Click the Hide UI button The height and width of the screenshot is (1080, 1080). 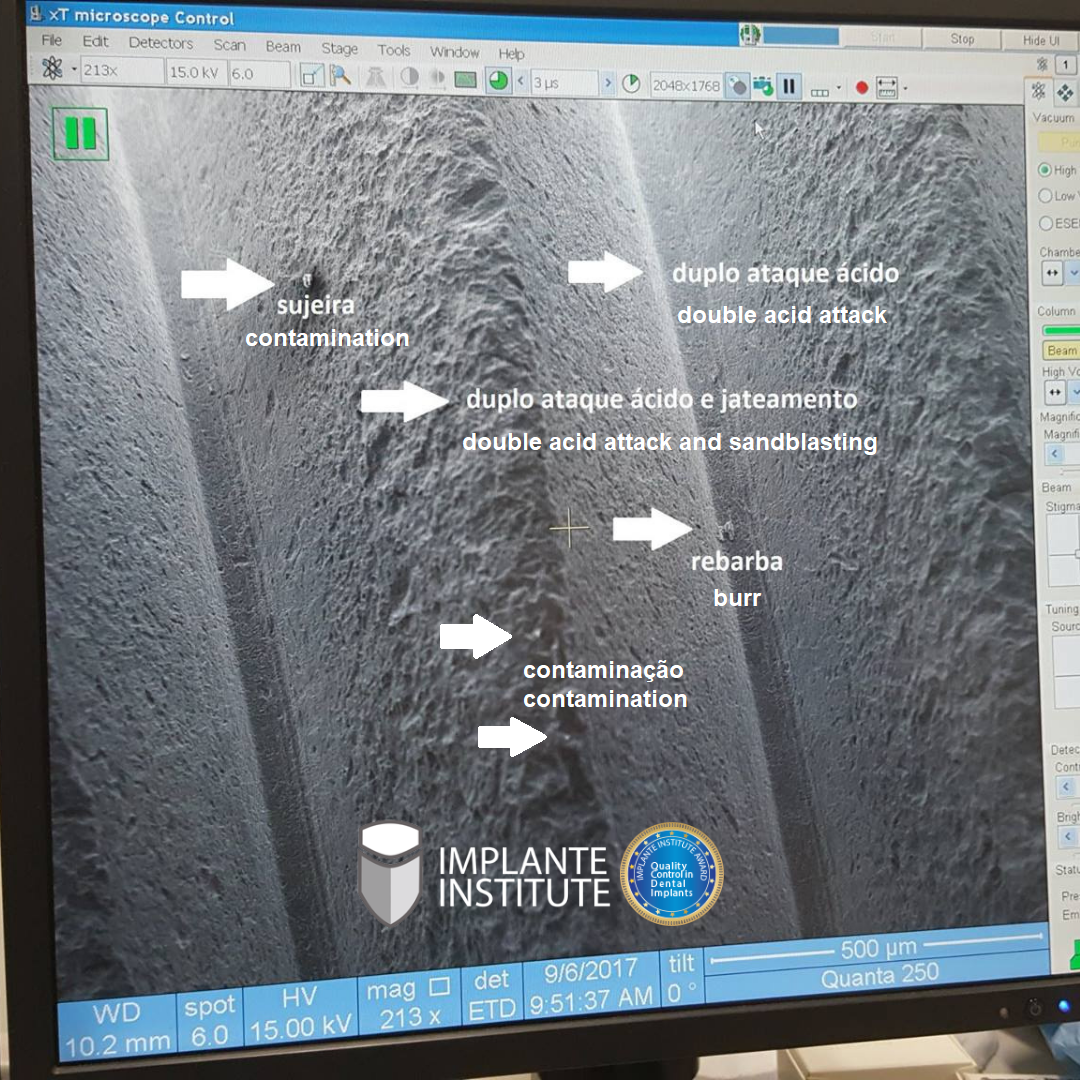pyautogui.click(x=1040, y=40)
